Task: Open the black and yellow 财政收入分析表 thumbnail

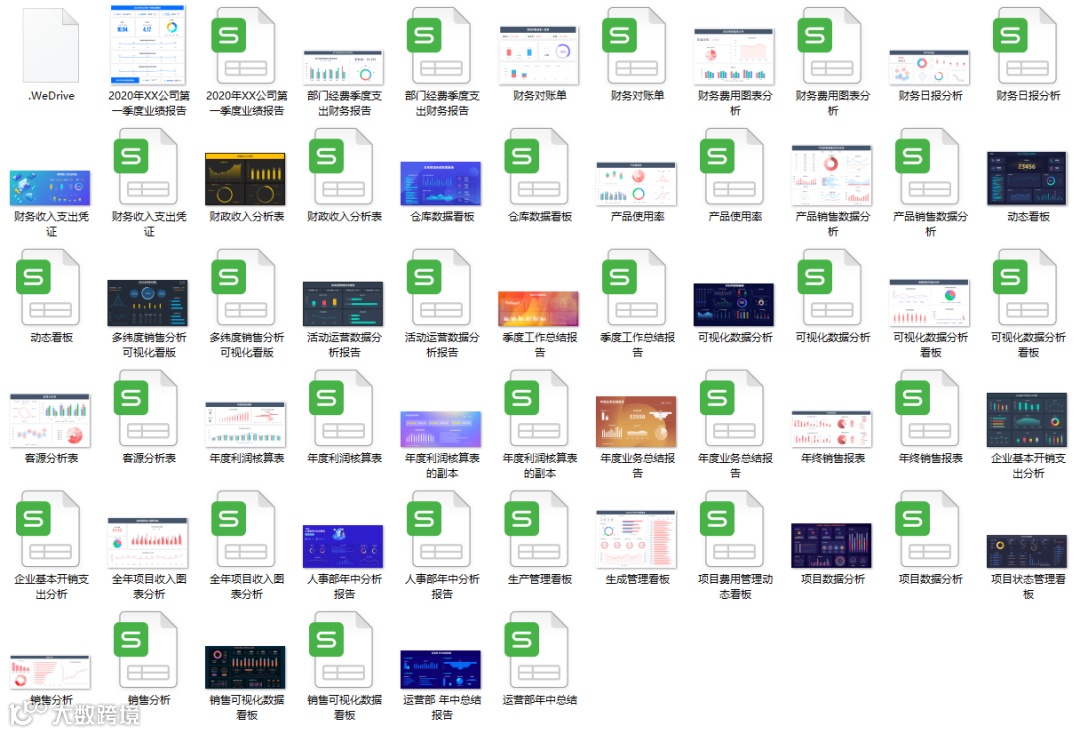Action: point(246,179)
